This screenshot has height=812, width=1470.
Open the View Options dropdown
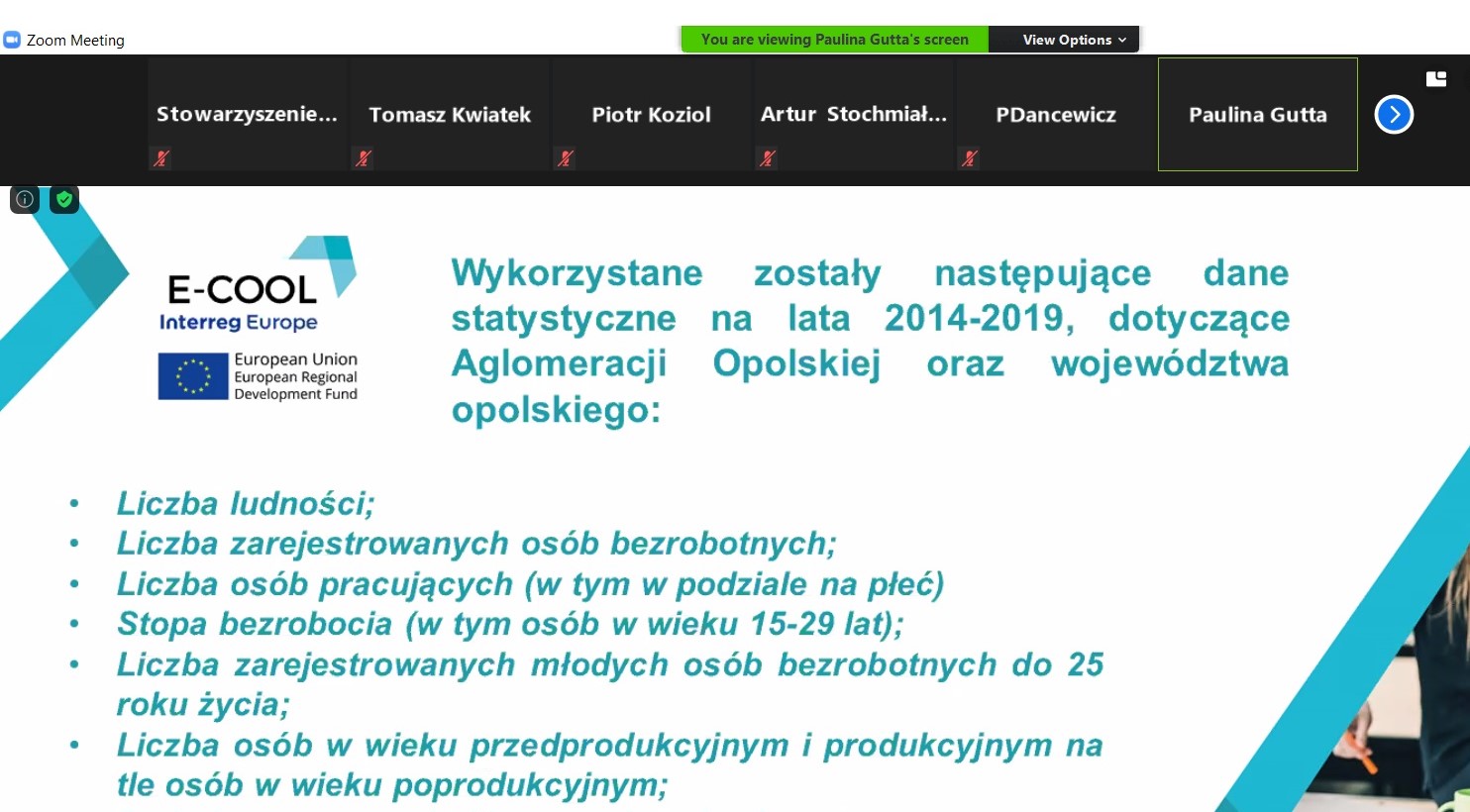coord(1074,40)
